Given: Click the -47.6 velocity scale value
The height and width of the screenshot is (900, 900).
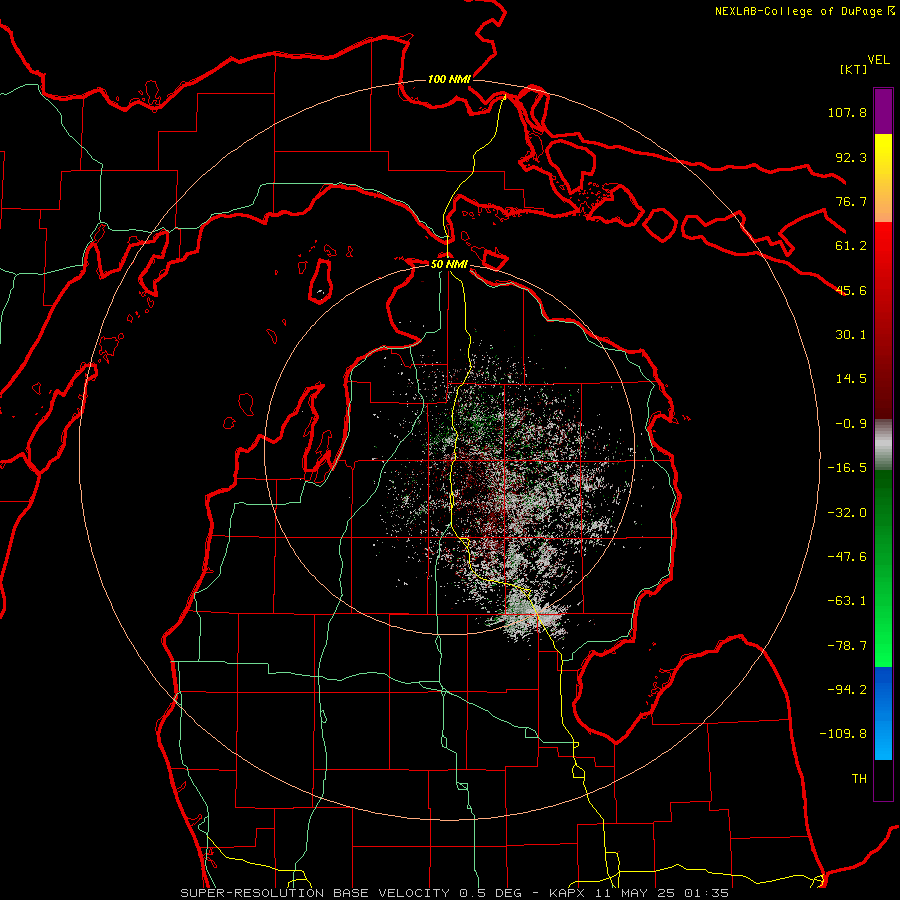Looking at the screenshot, I should [x=847, y=557].
